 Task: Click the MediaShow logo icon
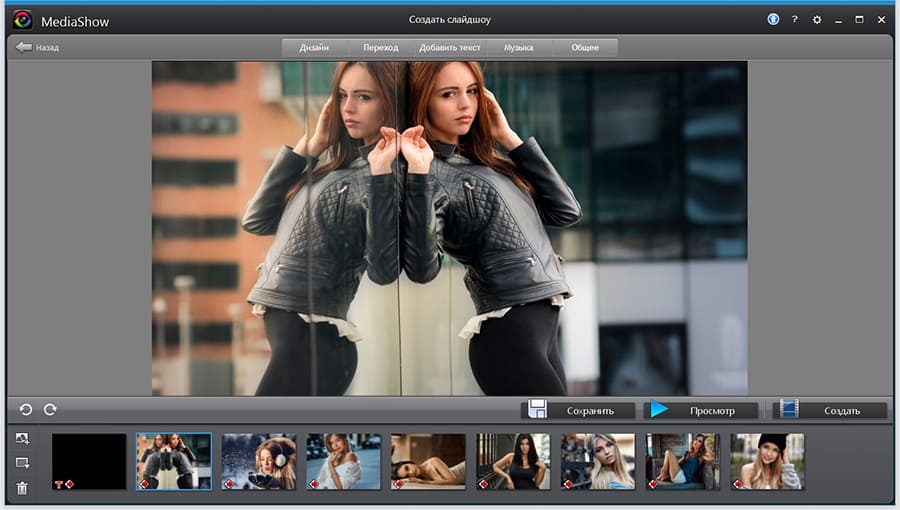coord(23,21)
